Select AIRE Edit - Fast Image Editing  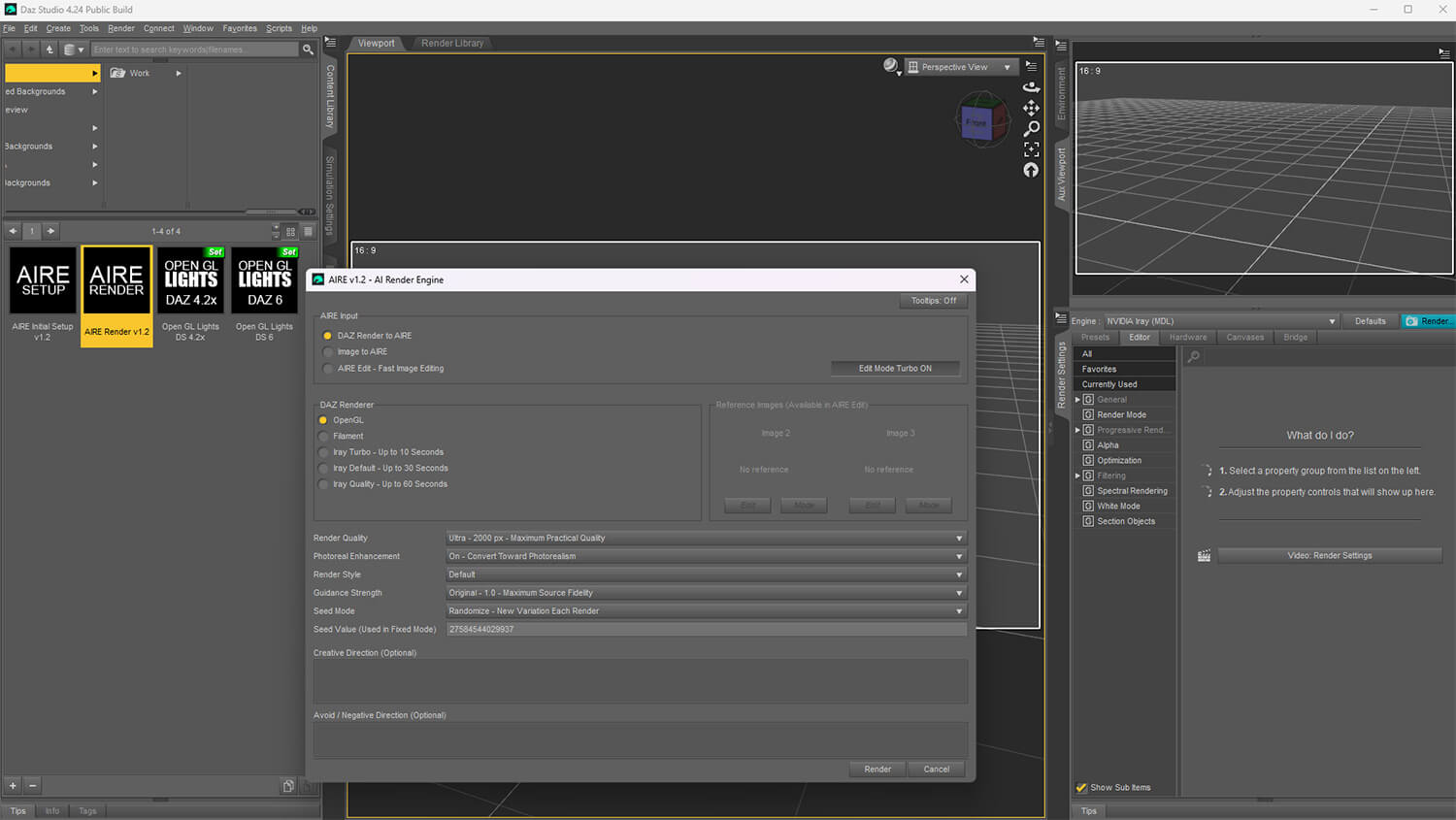click(382, 369)
